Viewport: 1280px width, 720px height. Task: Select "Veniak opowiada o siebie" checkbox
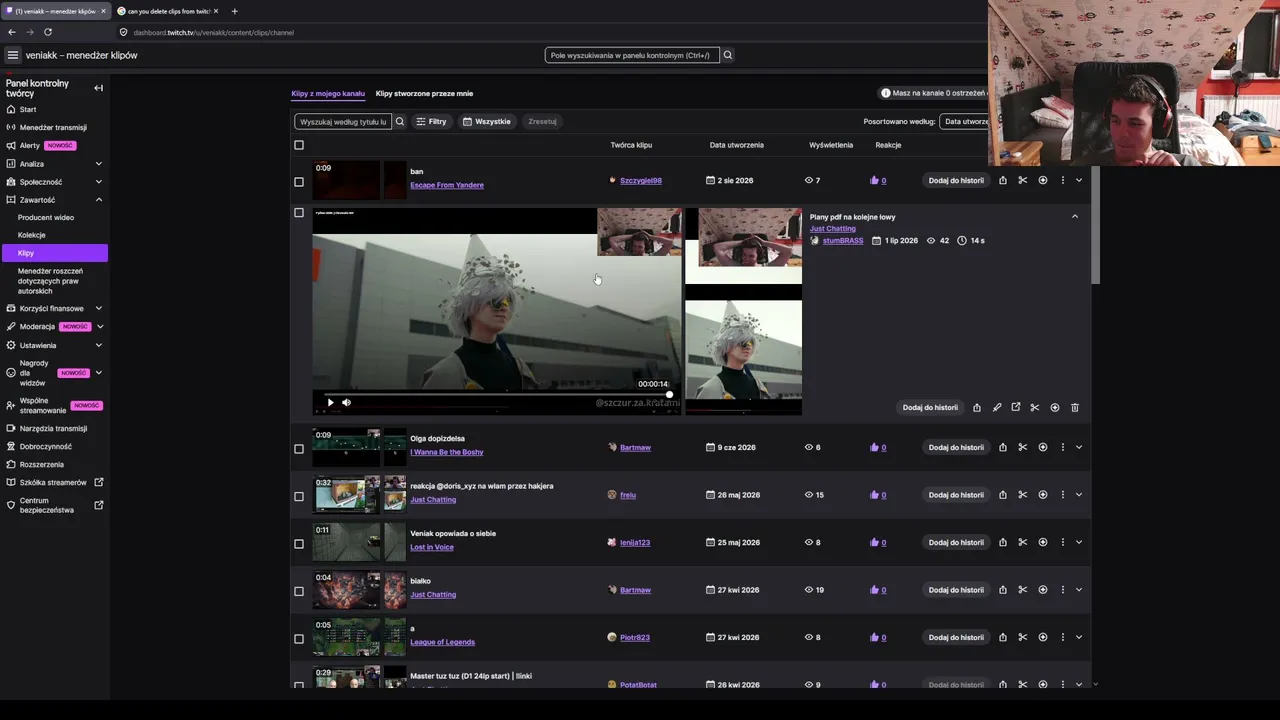pyautogui.click(x=299, y=544)
